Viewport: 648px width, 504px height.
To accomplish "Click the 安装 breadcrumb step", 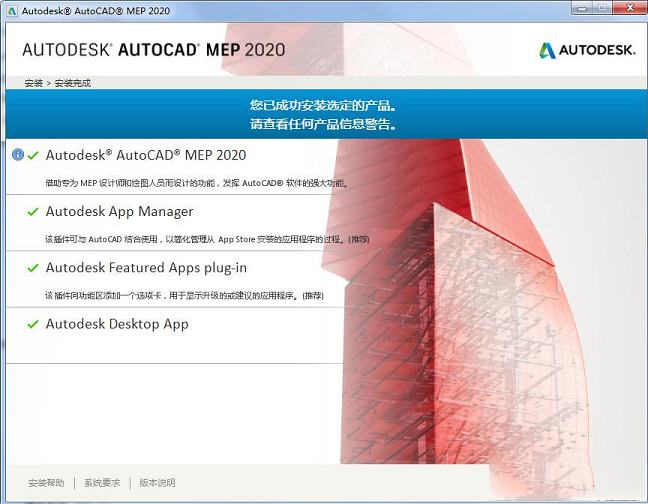I will pyautogui.click(x=33, y=83).
